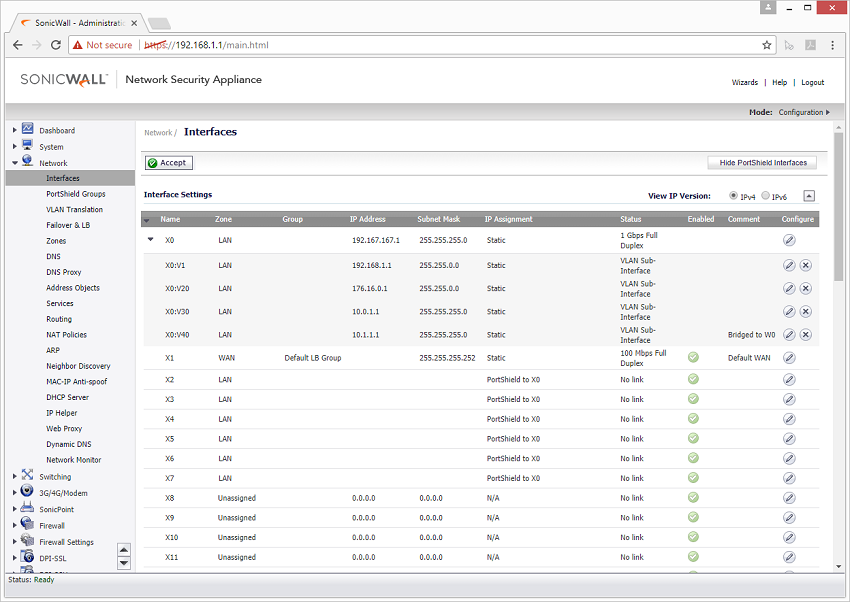This screenshot has width=850, height=602.
Task: Open the Mode Configuration switcher
Action: (804, 112)
